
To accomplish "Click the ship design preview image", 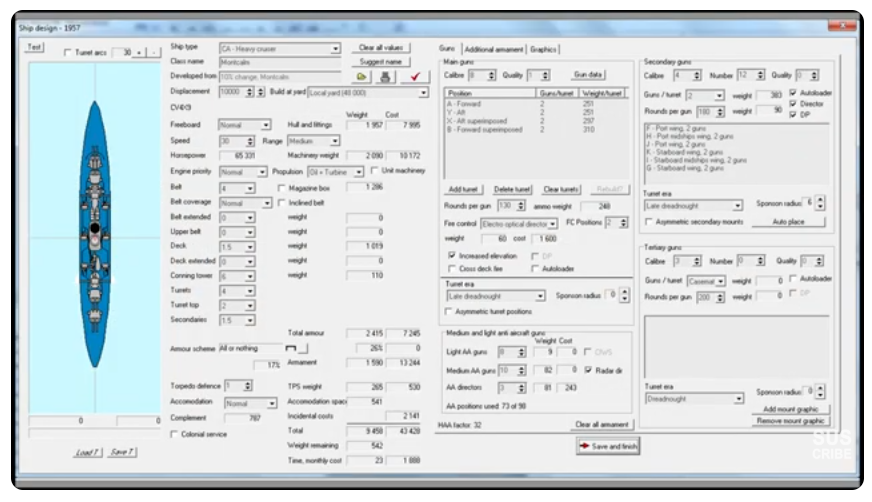I will [x=95, y=237].
